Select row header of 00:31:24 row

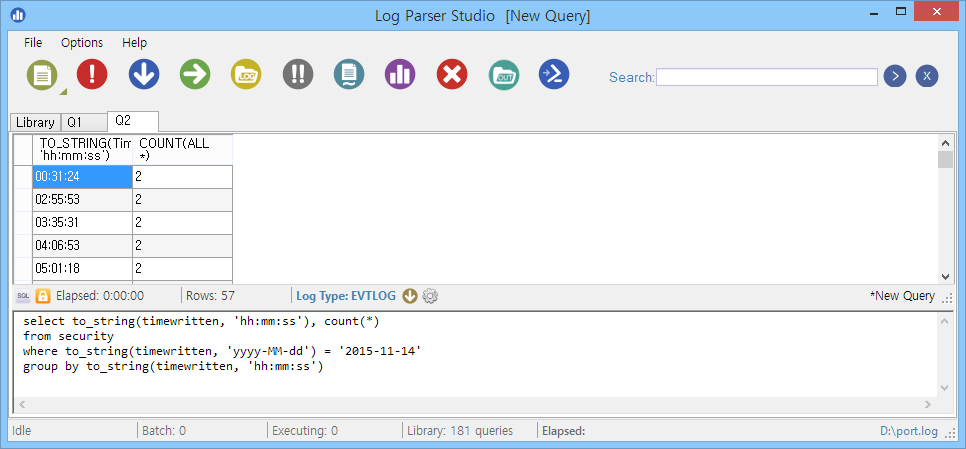(x=23, y=177)
